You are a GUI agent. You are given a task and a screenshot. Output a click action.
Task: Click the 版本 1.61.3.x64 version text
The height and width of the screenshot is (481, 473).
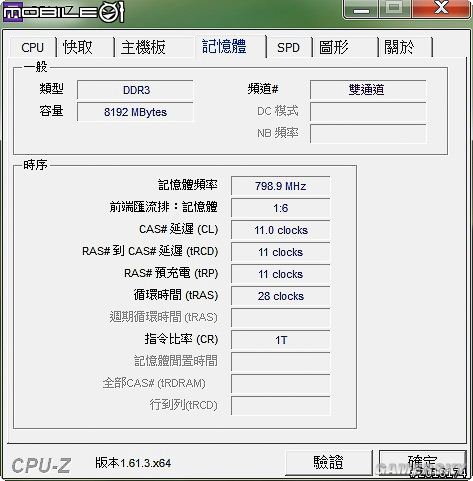(133, 463)
